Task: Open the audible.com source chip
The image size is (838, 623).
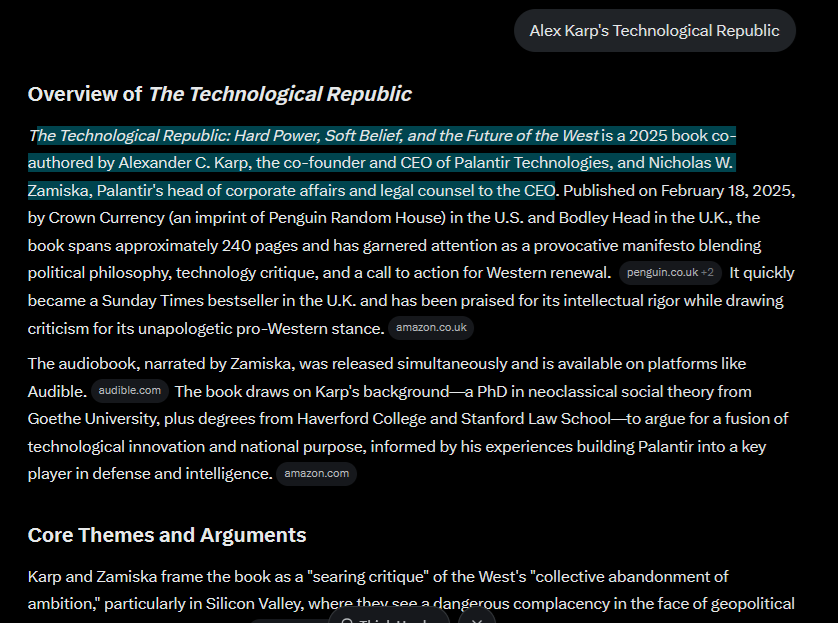Action: tap(130, 391)
